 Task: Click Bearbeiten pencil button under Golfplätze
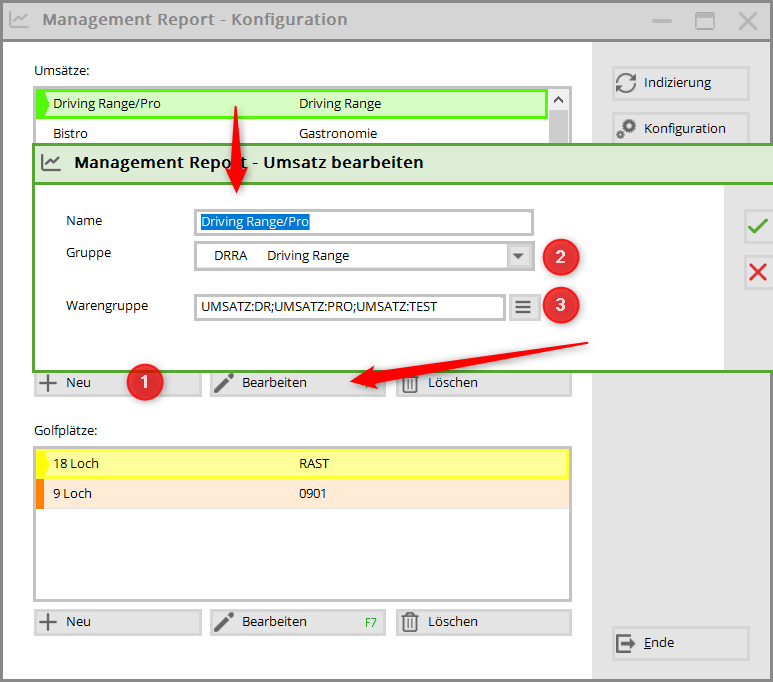pyautogui.click(x=297, y=622)
